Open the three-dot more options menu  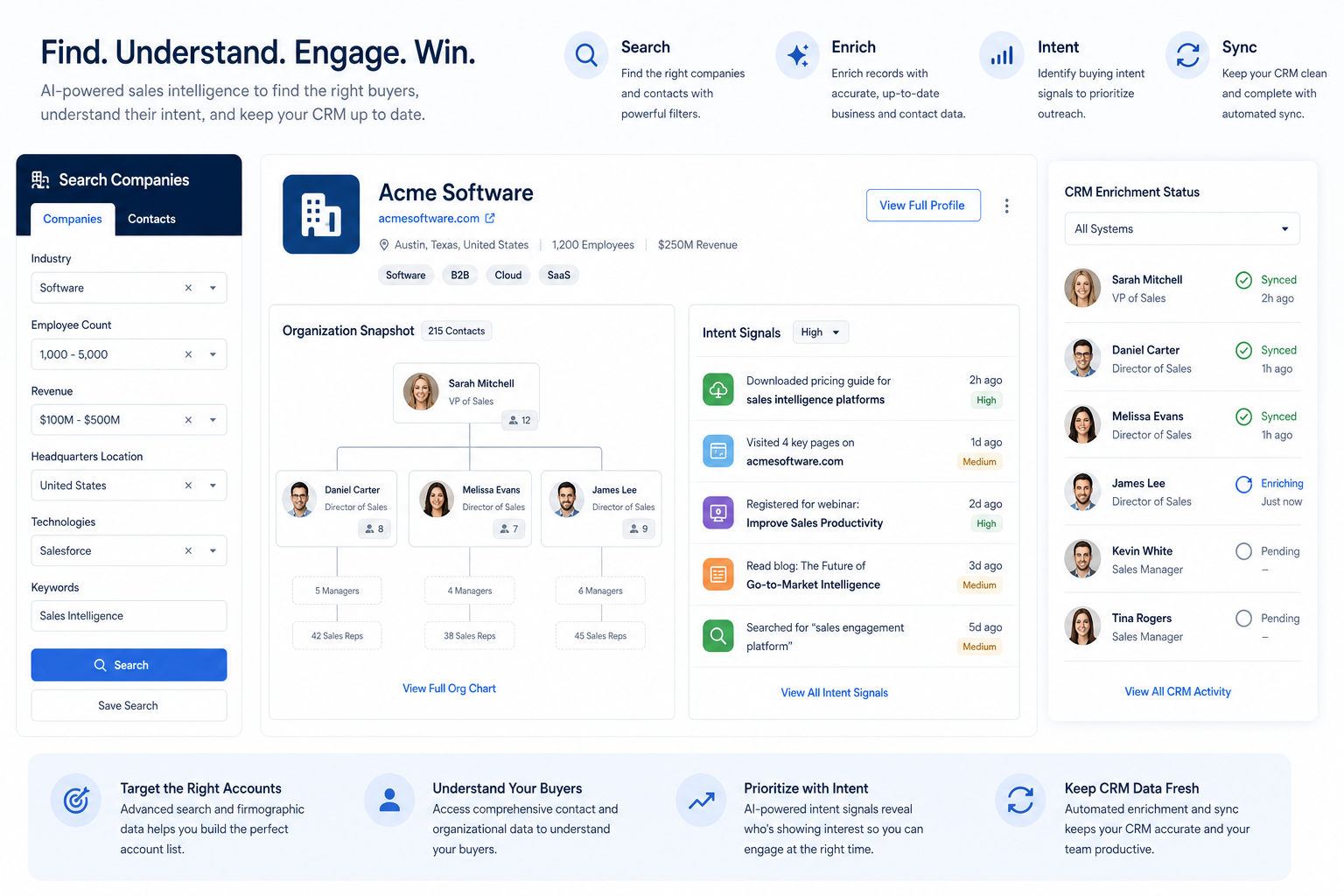pyautogui.click(x=1006, y=206)
